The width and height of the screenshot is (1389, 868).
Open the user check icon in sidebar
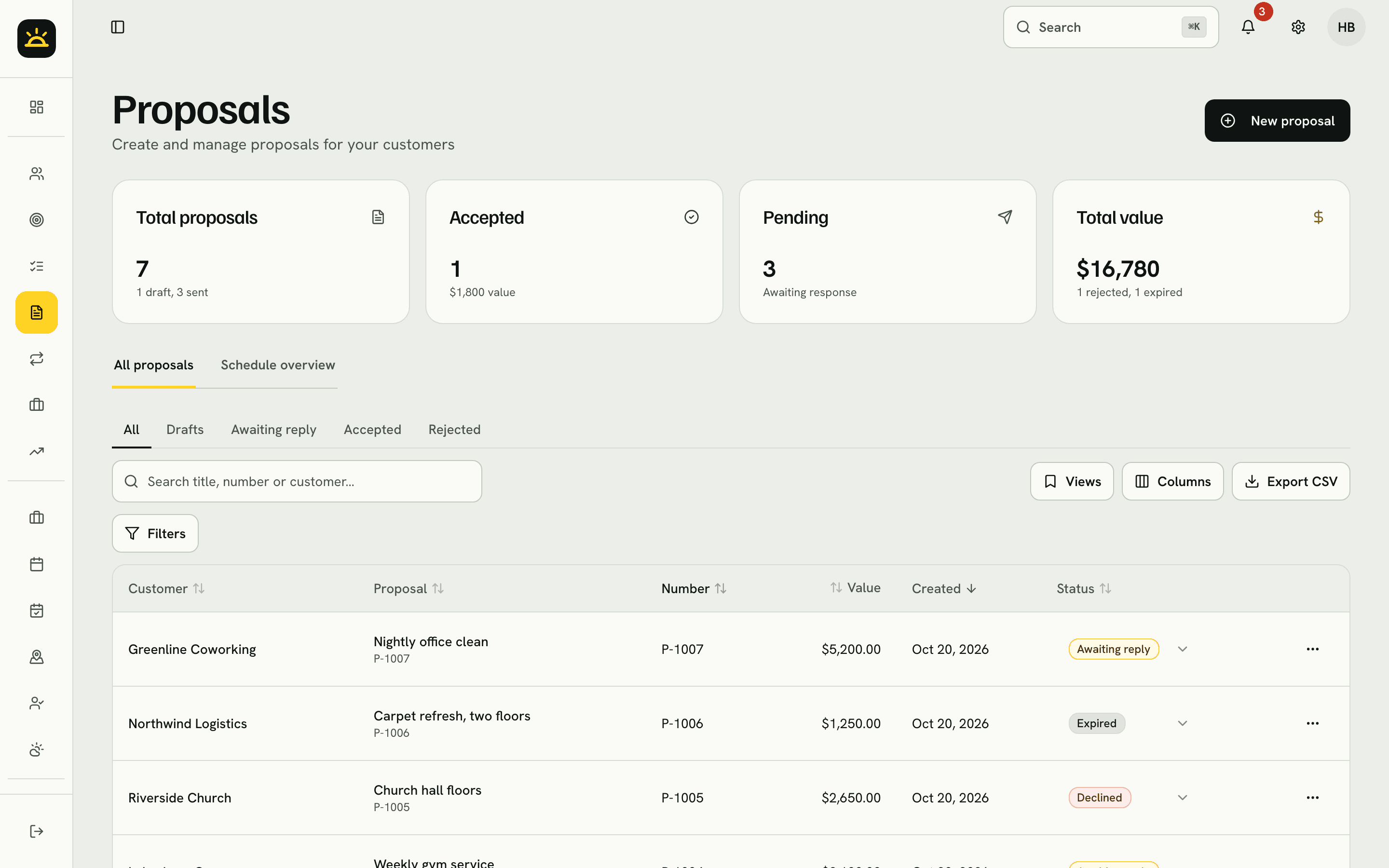click(36, 703)
